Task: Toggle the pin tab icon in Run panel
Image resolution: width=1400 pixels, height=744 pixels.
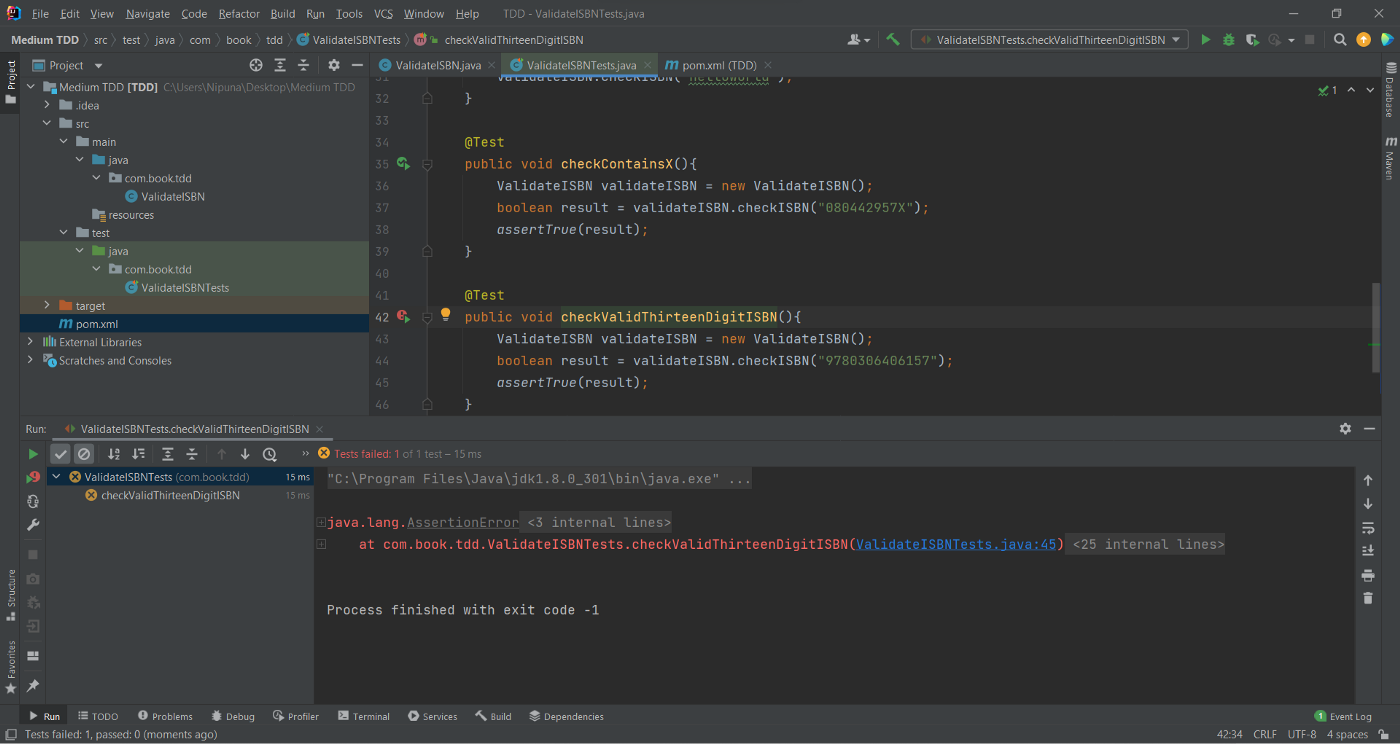Action: pyautogui.click(x=33, y=686)
